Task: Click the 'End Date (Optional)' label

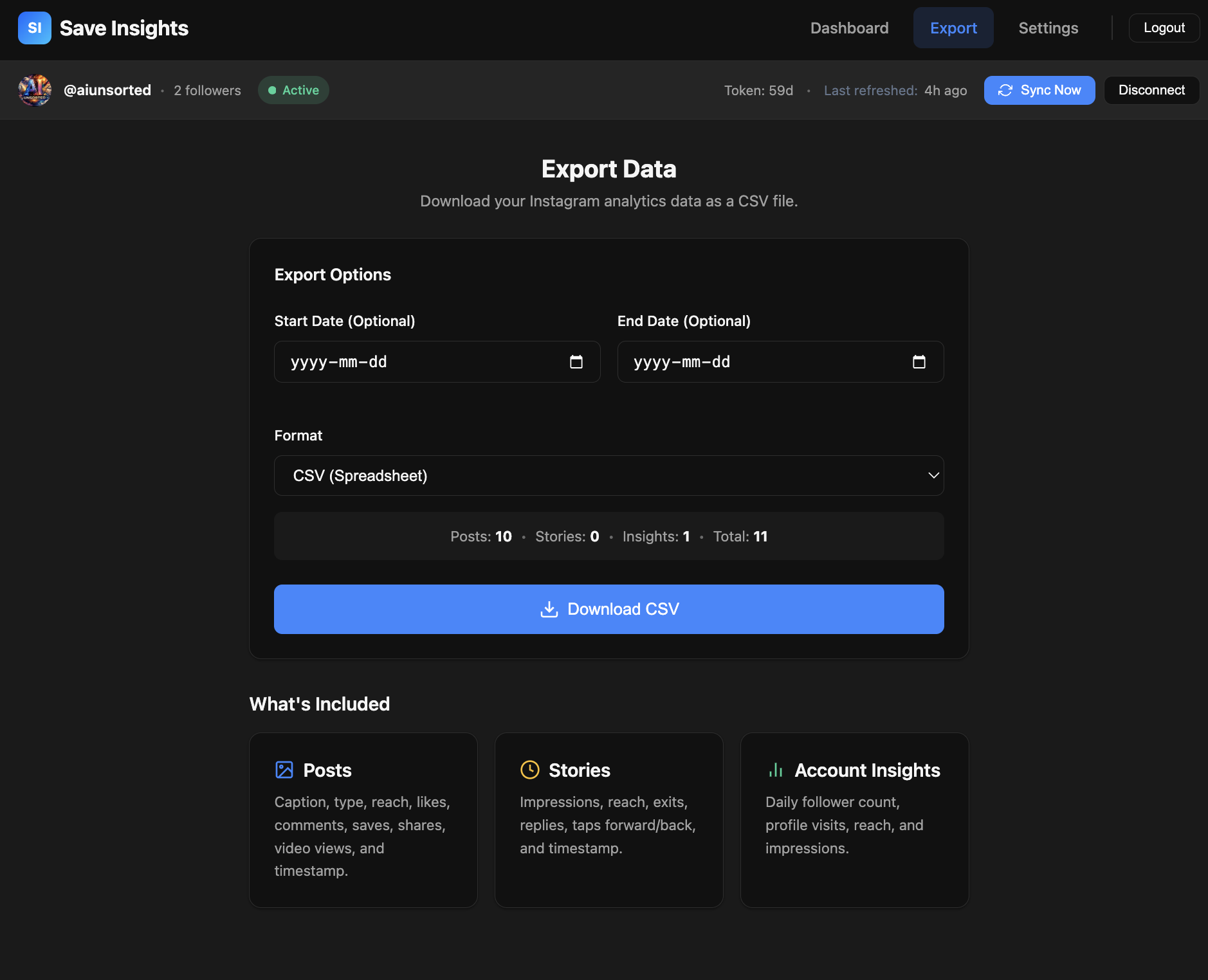Action: (x=684, y=321)
